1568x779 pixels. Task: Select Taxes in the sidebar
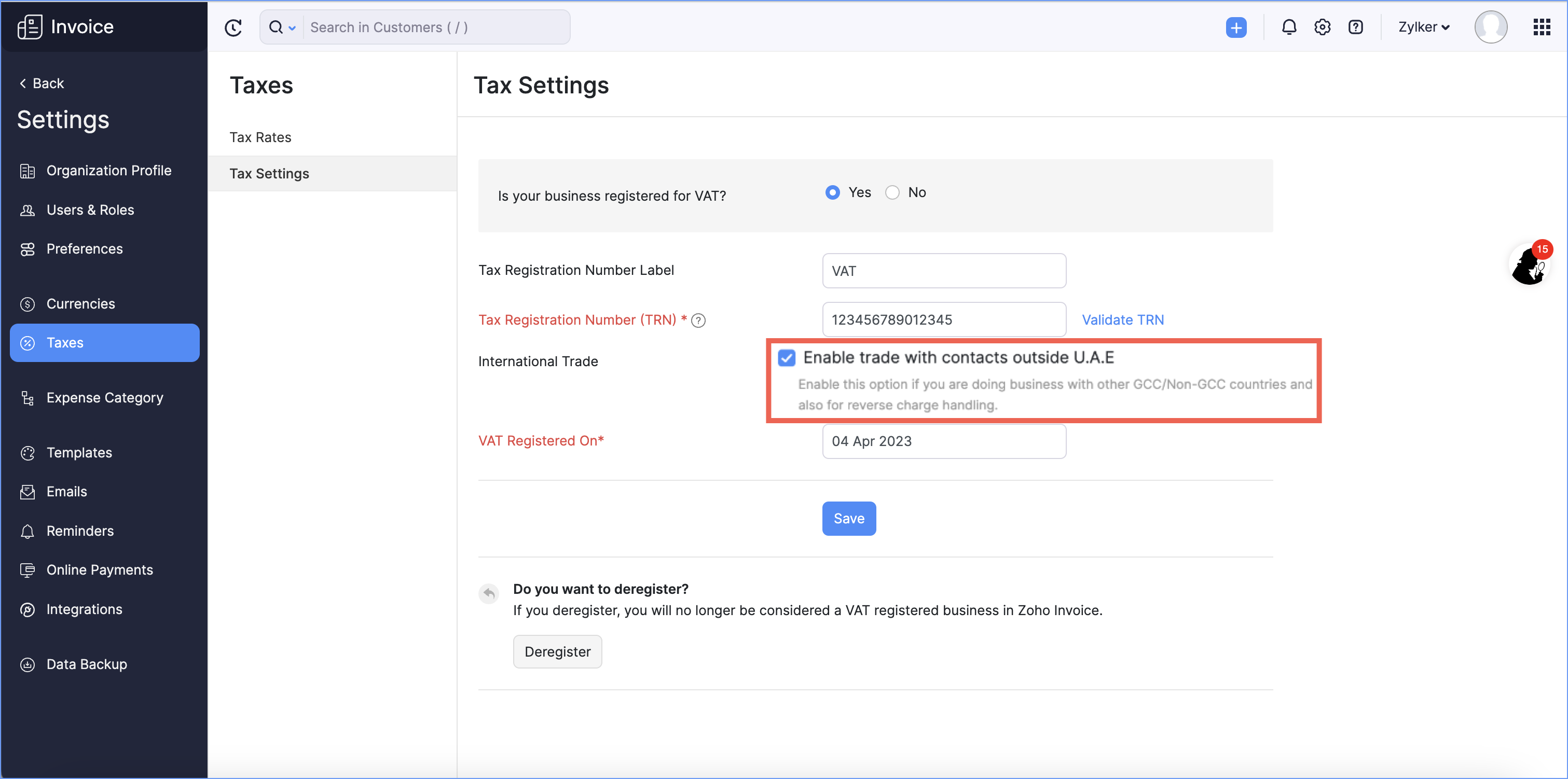pos(105,343)
